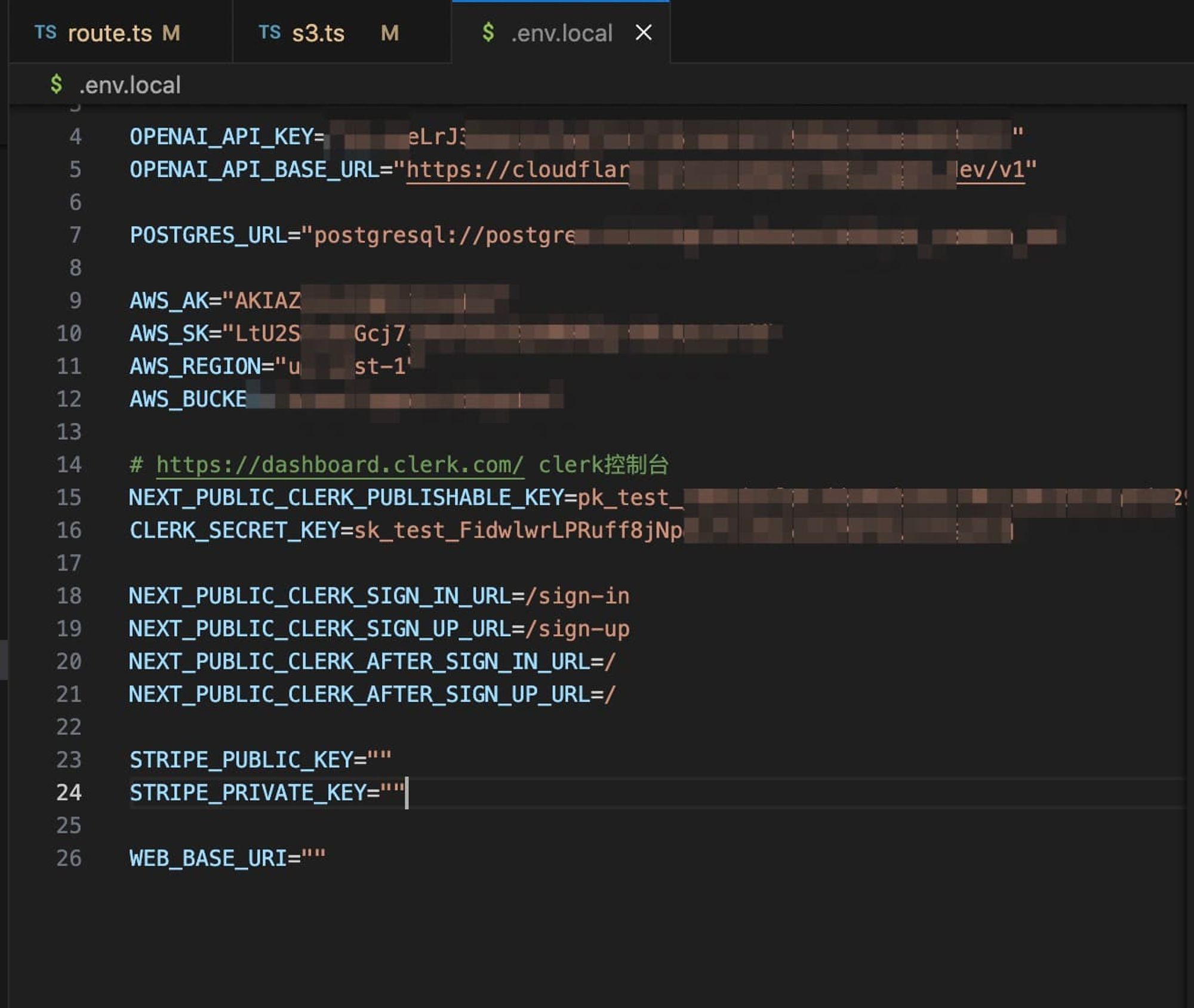This screenshot has height=1008, width=1194.
Task: Click line number 14 in gutter
Action: pyautogui.click(x=69, y=464)
